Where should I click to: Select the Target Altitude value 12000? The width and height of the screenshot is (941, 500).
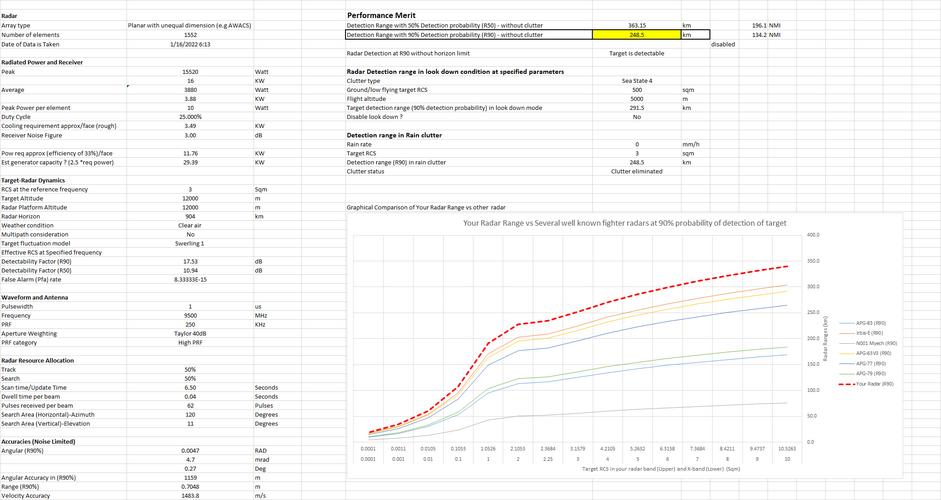(x=190, y=198)
